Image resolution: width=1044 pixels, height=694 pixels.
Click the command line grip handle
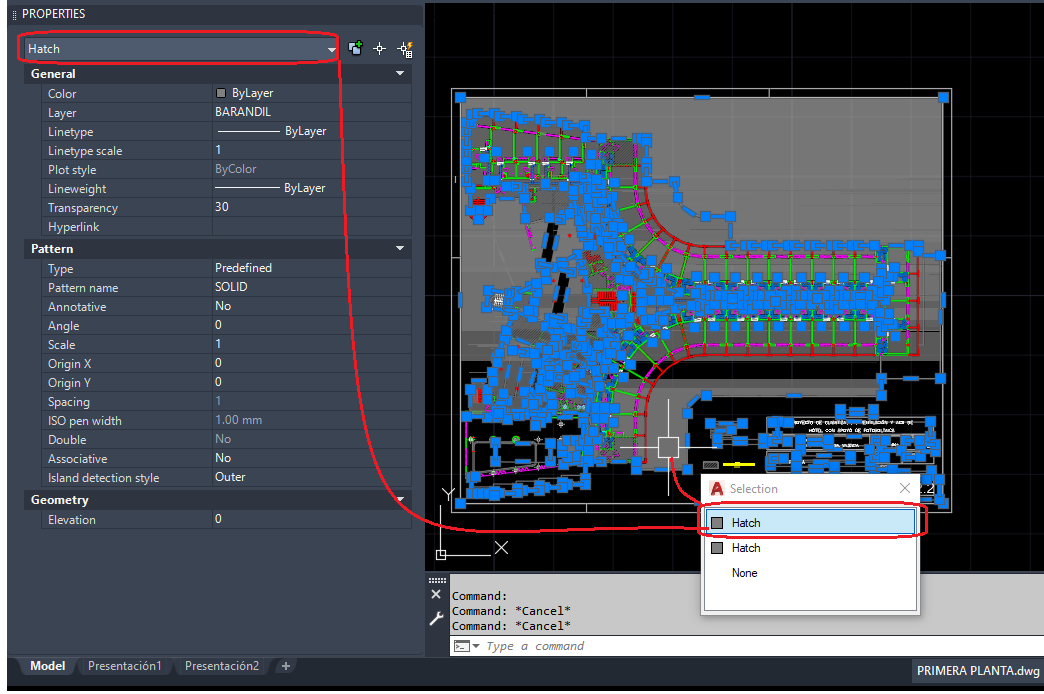coord(437,580)
